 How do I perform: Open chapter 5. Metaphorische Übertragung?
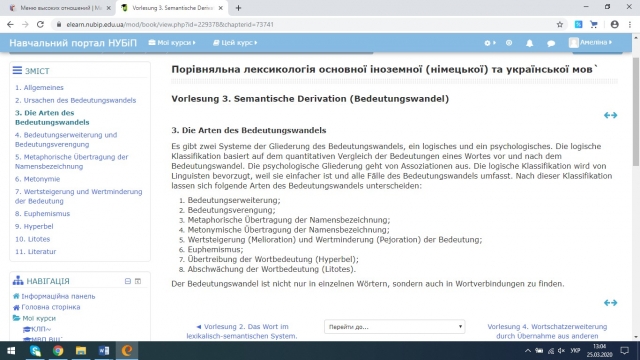71,162
